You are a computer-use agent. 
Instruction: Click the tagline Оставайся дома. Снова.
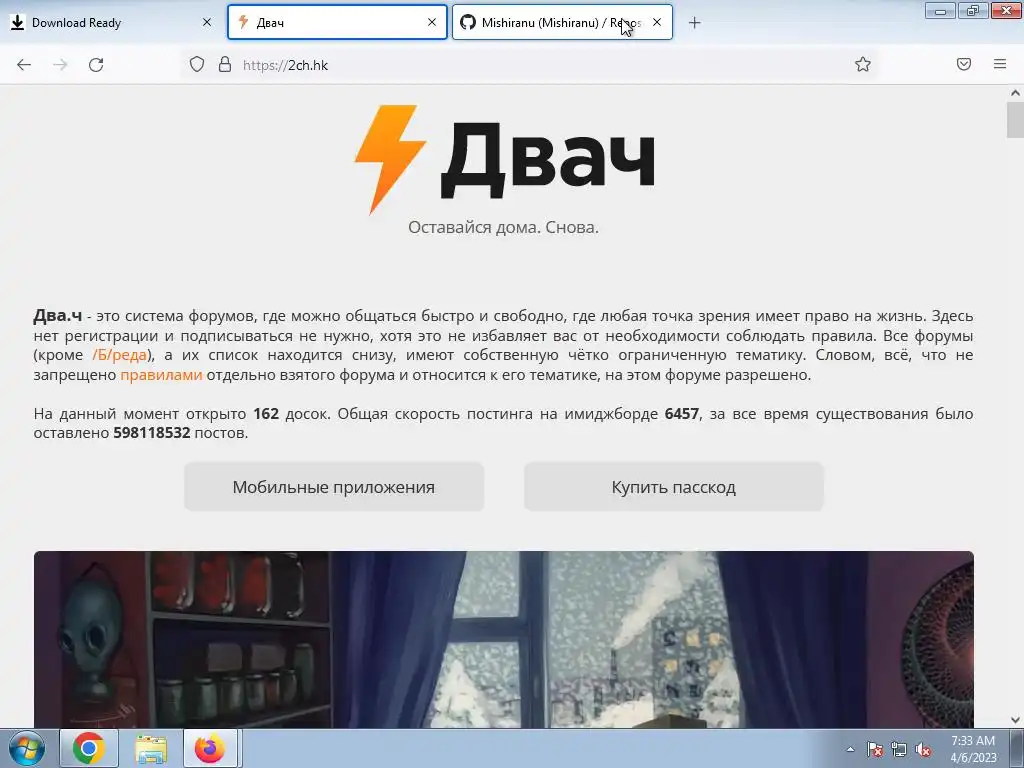pyautogui.click(x=504, y=227)
